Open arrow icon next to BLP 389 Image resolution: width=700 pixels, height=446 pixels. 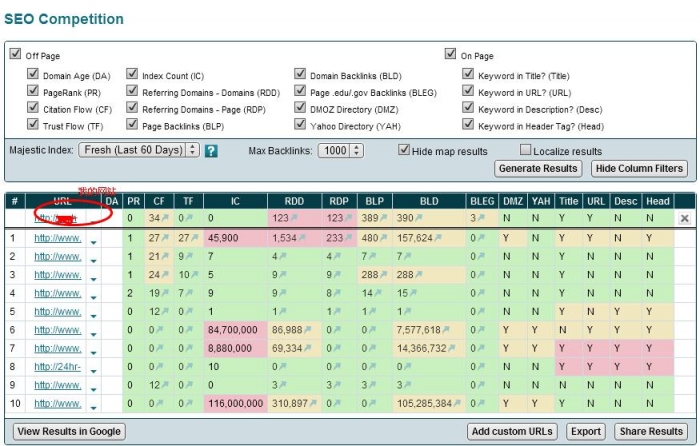(x=383, y=218)
